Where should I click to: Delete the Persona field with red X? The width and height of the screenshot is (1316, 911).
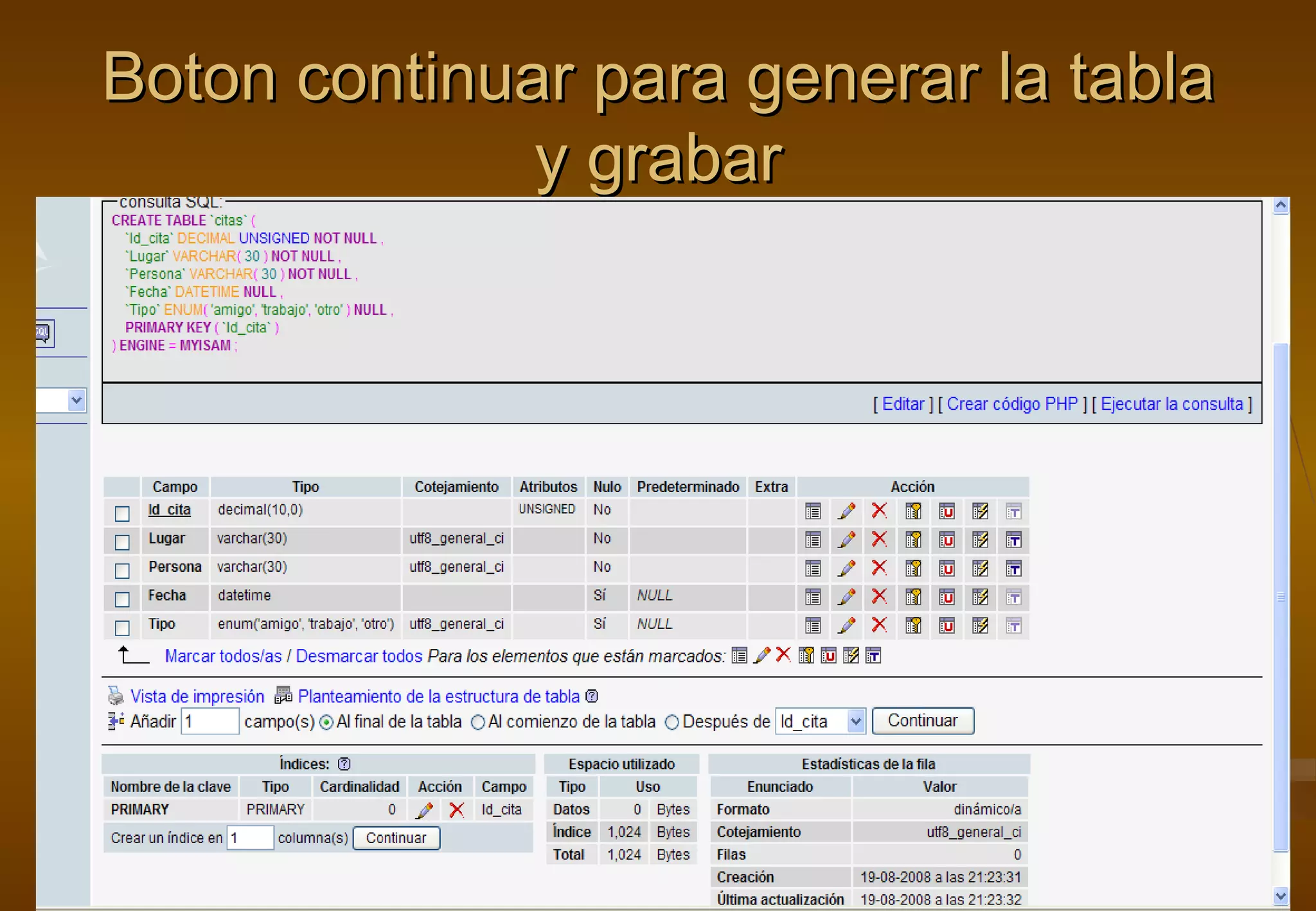(x=879, y=567)
